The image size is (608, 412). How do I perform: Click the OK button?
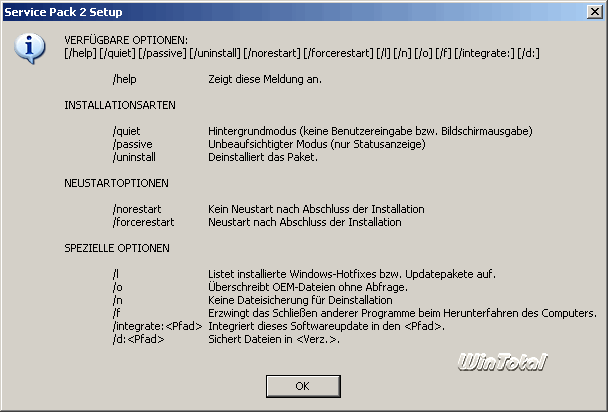pyautogui.click(x=303, y=386)
